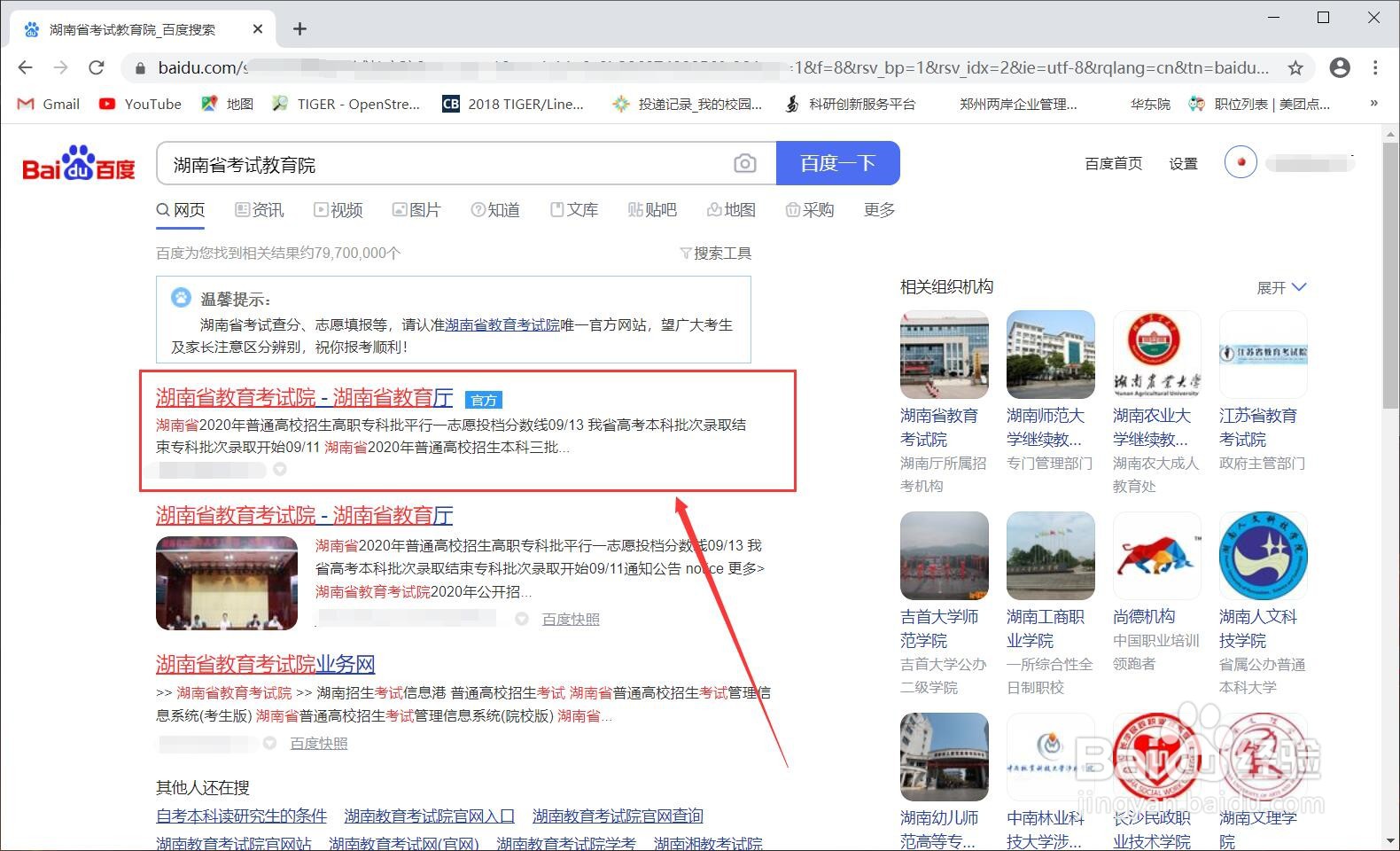
Task: Close the 湖南省考试教育院 tab
Action: (x=258, y=29)
